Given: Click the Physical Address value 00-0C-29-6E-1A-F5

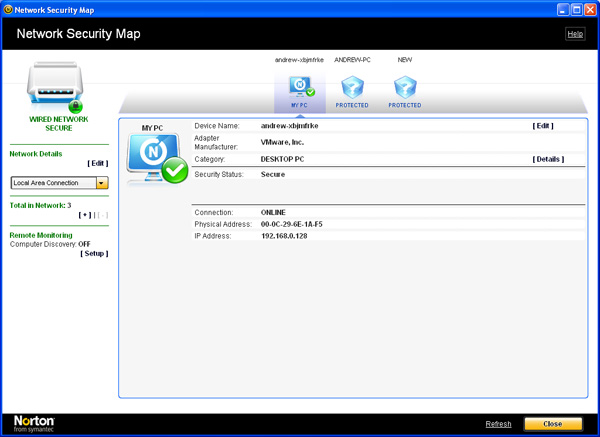Looking at the screenshot, I should coord(292,224).
